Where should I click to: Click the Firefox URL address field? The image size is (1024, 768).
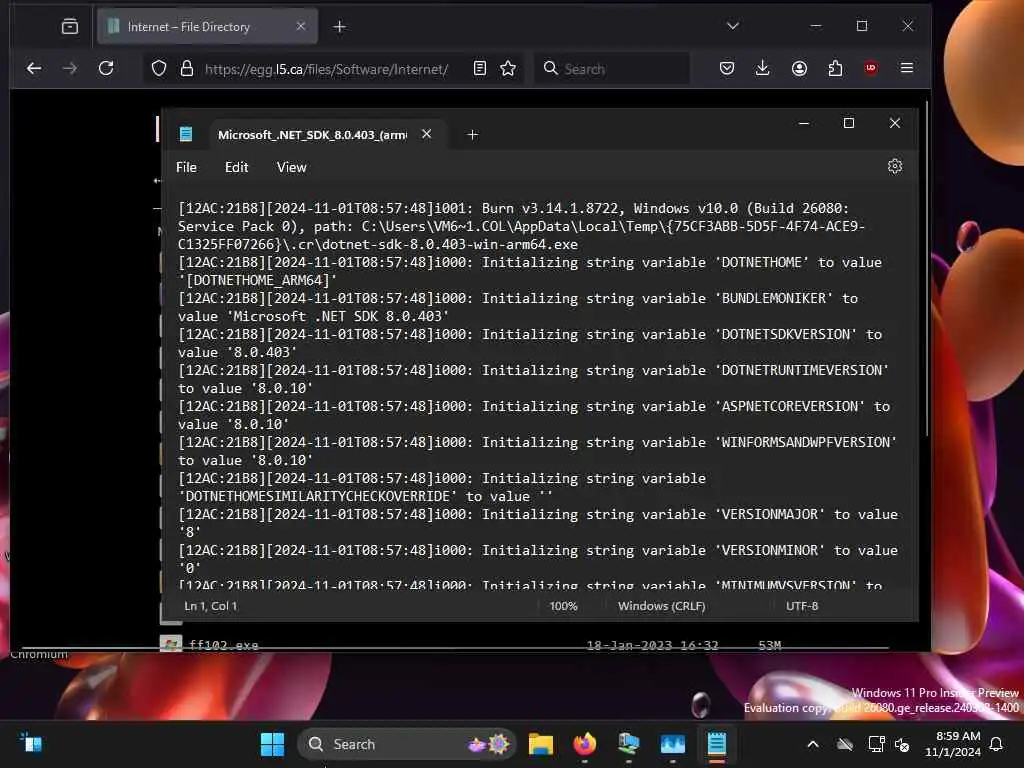click(327, 69)
